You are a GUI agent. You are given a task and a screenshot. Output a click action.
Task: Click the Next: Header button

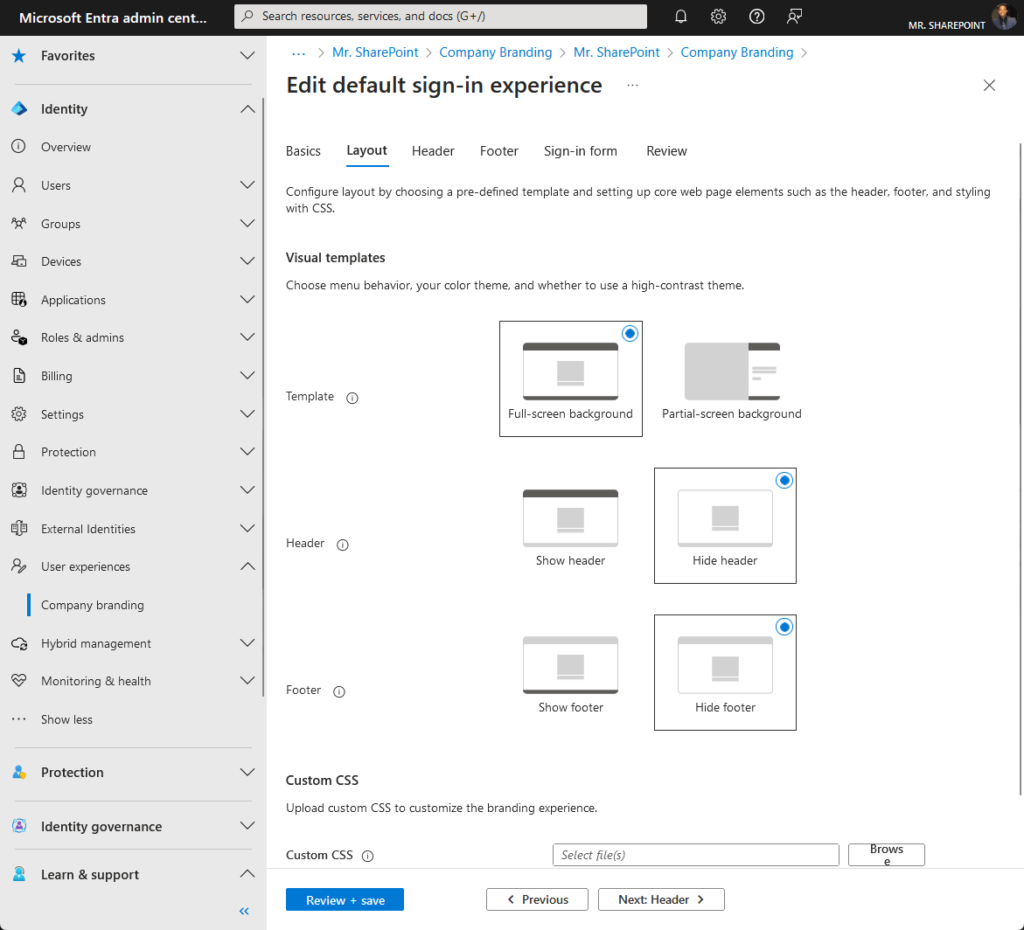coord(661,900)
